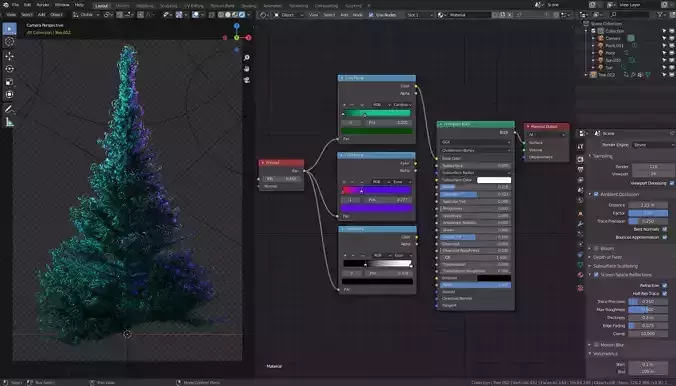The image size is (676, 386).
Task: Click the Ambient Occlusion Factor slider
Action: click(648, 213)
